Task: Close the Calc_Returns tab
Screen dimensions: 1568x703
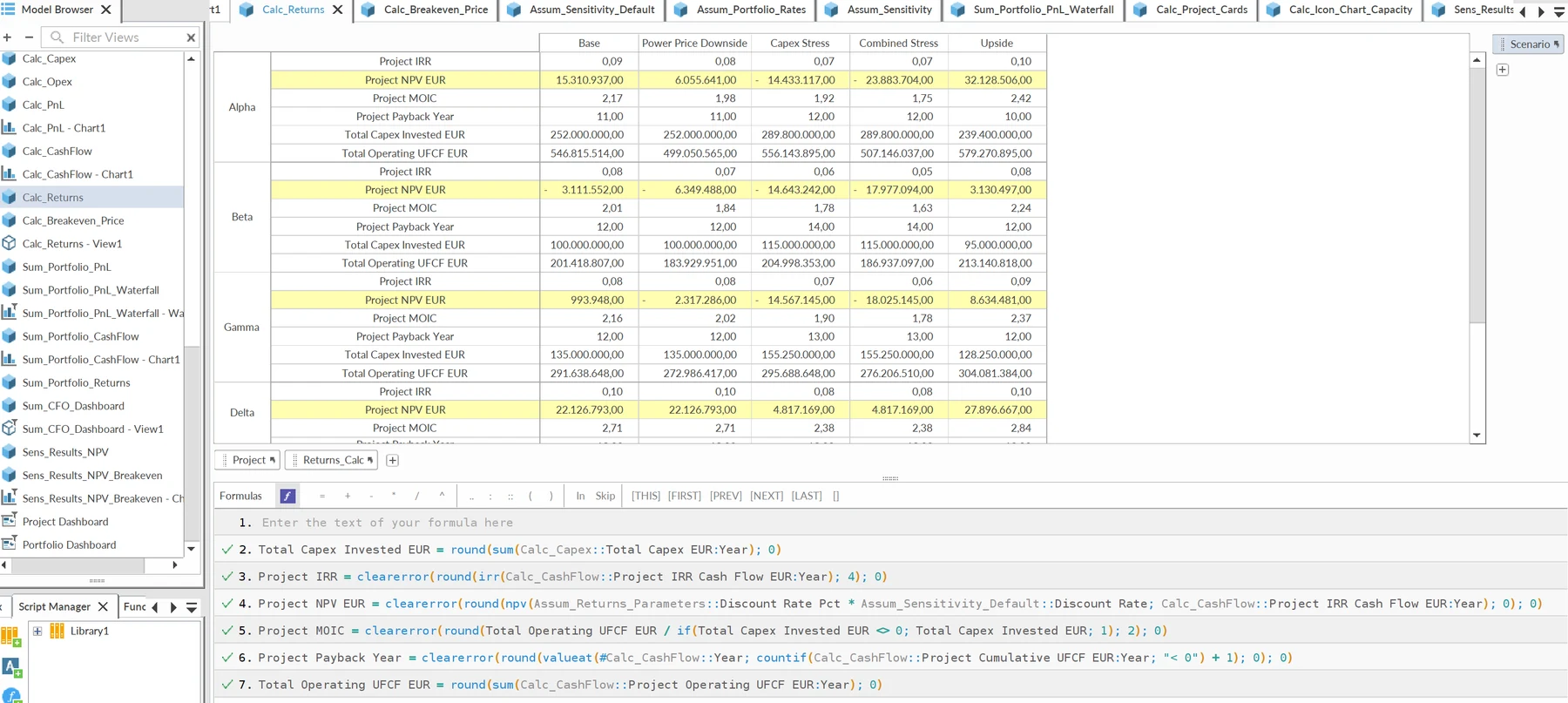Action: (338, 10)
